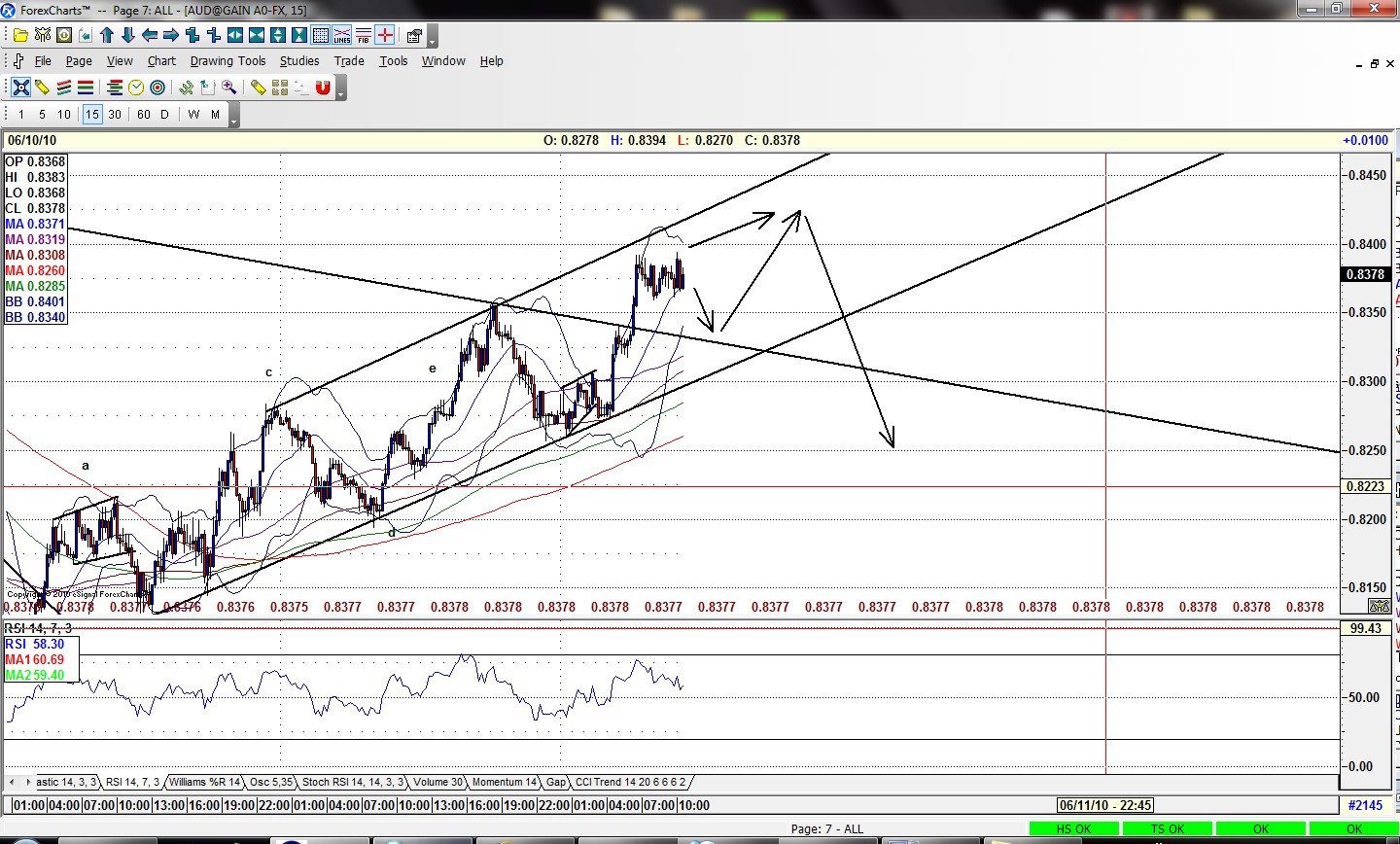Open a chart with the folder icon
The height and width of the screenshot is (844, 1400).
pos(21,35)
